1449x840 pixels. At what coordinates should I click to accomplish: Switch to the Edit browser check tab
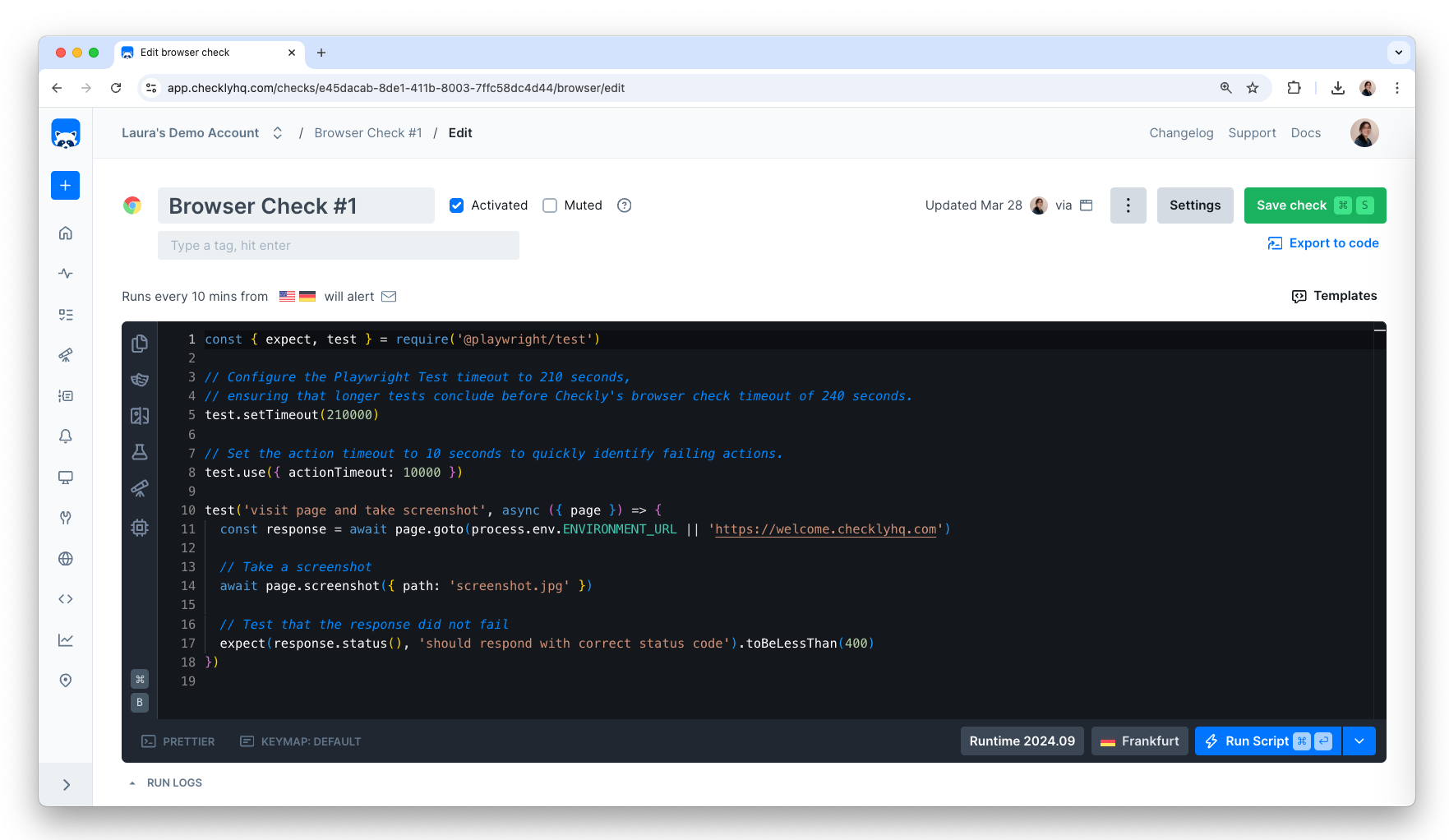click(x=205, y=52)
